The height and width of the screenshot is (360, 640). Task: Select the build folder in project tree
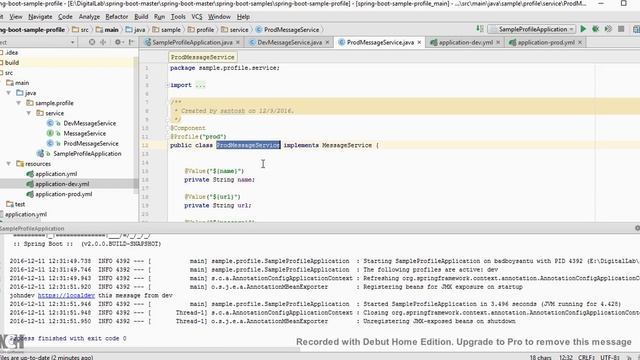(12, 62)
